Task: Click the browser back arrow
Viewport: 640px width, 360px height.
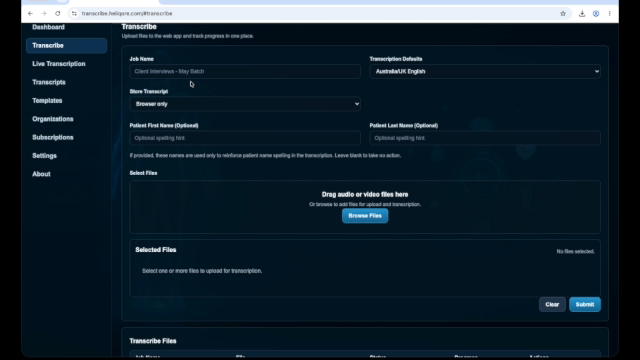Action: click(30, 13)
